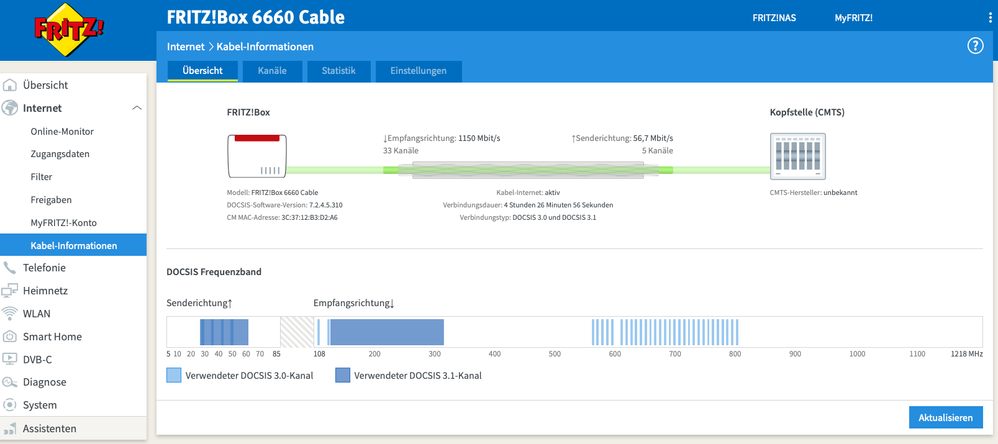Click the DOCSIS 3.1-Kanal legend swatch

point(342,375)
